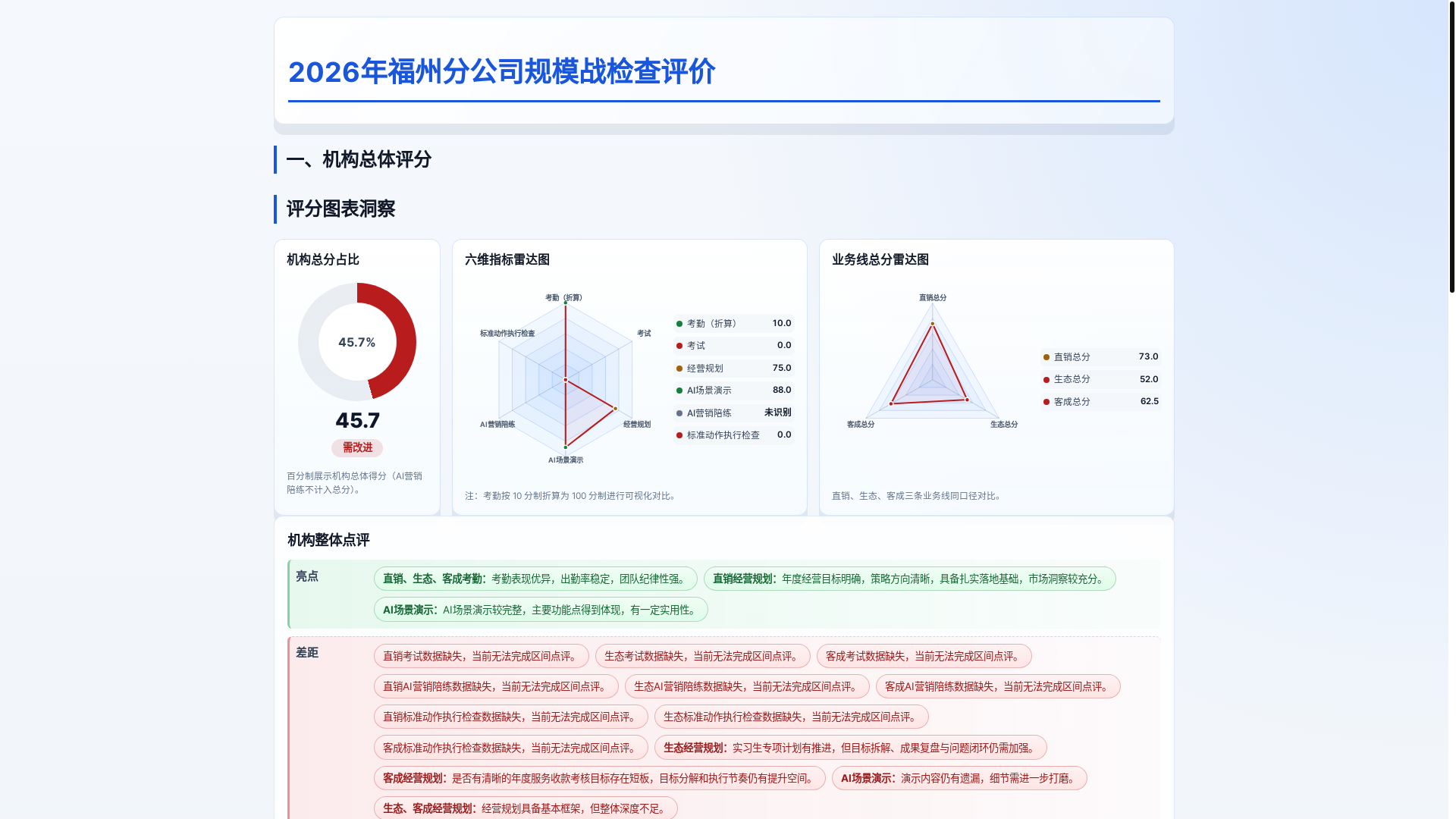Click the 标准动作执行检查 legend row
Viewport: 1456px width, 819px height.
coord(733,435)
